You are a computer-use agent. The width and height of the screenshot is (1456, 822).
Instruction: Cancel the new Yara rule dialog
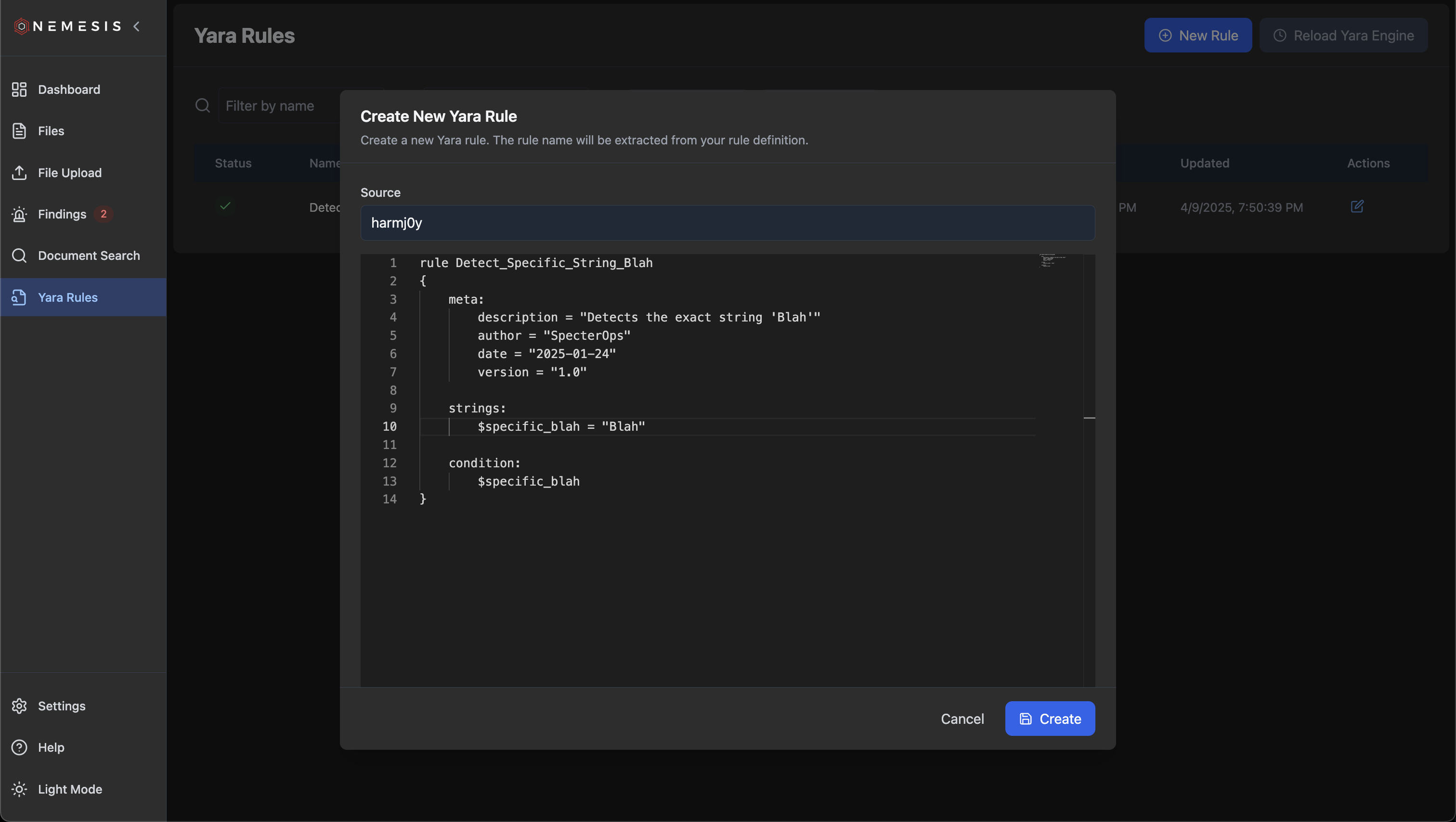[962, 719]
